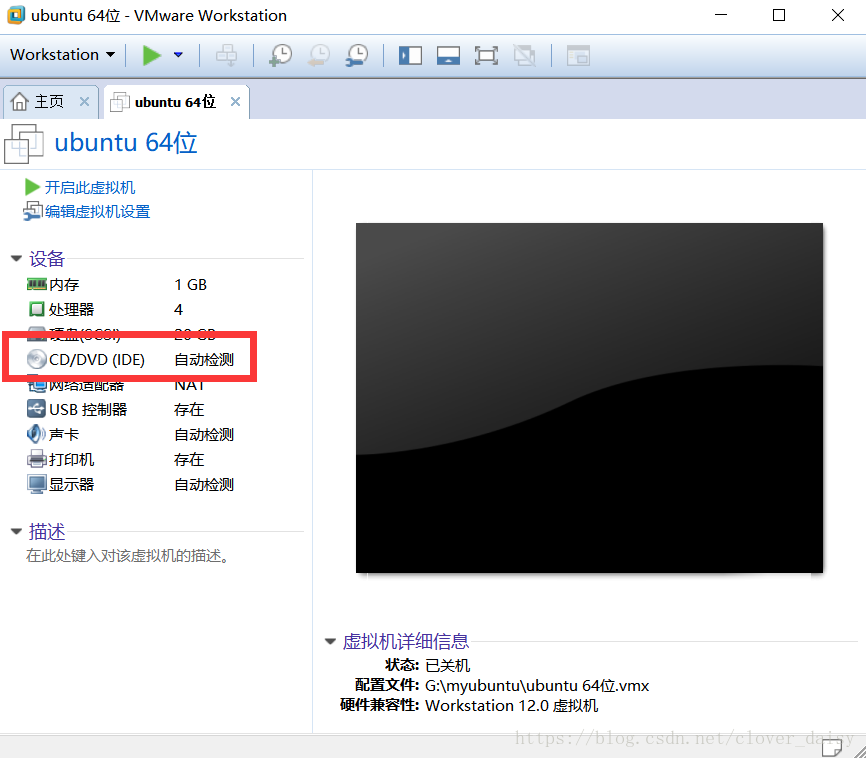Open the power options dropdown arrow
The width and height of the screenshot is (866, 758).
tap(178, 55)
